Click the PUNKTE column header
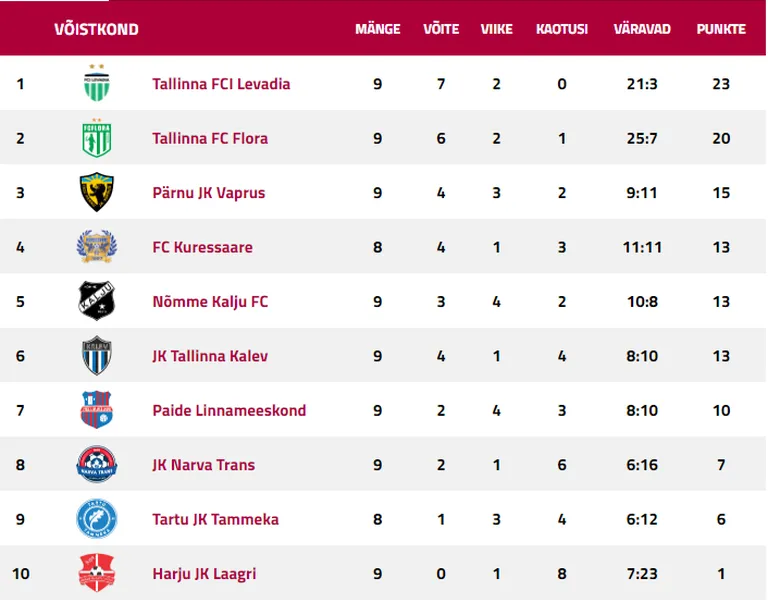 tap(721, 29)
